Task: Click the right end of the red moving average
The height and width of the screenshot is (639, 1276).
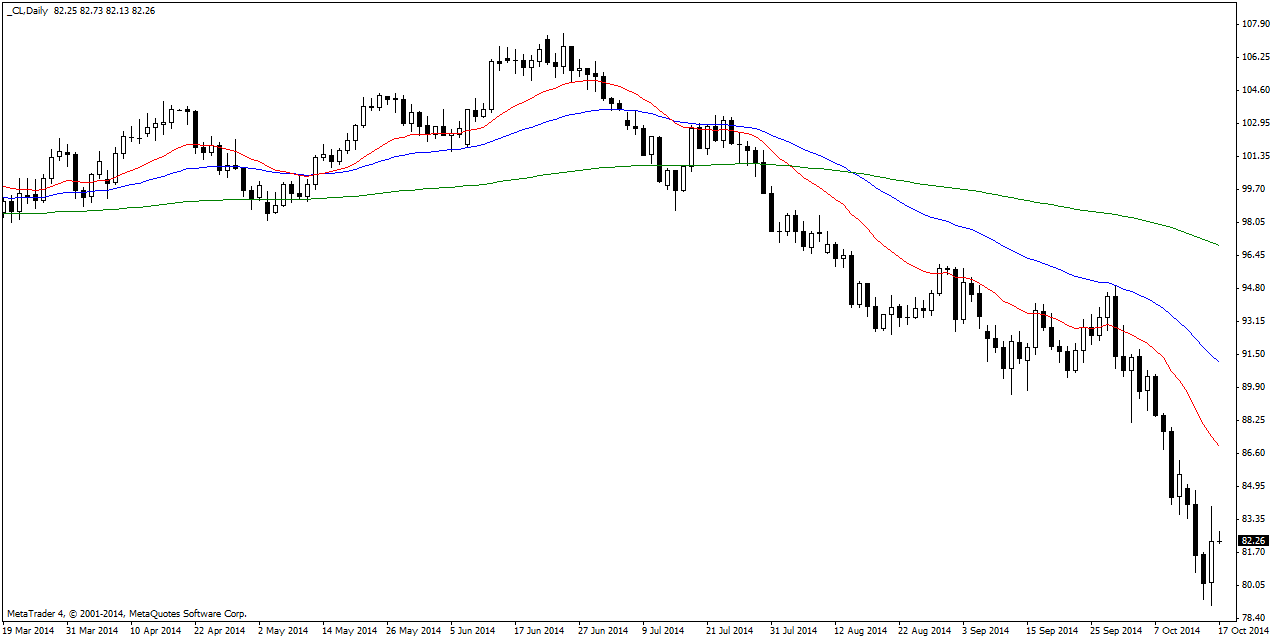Action: point(1217,445)
